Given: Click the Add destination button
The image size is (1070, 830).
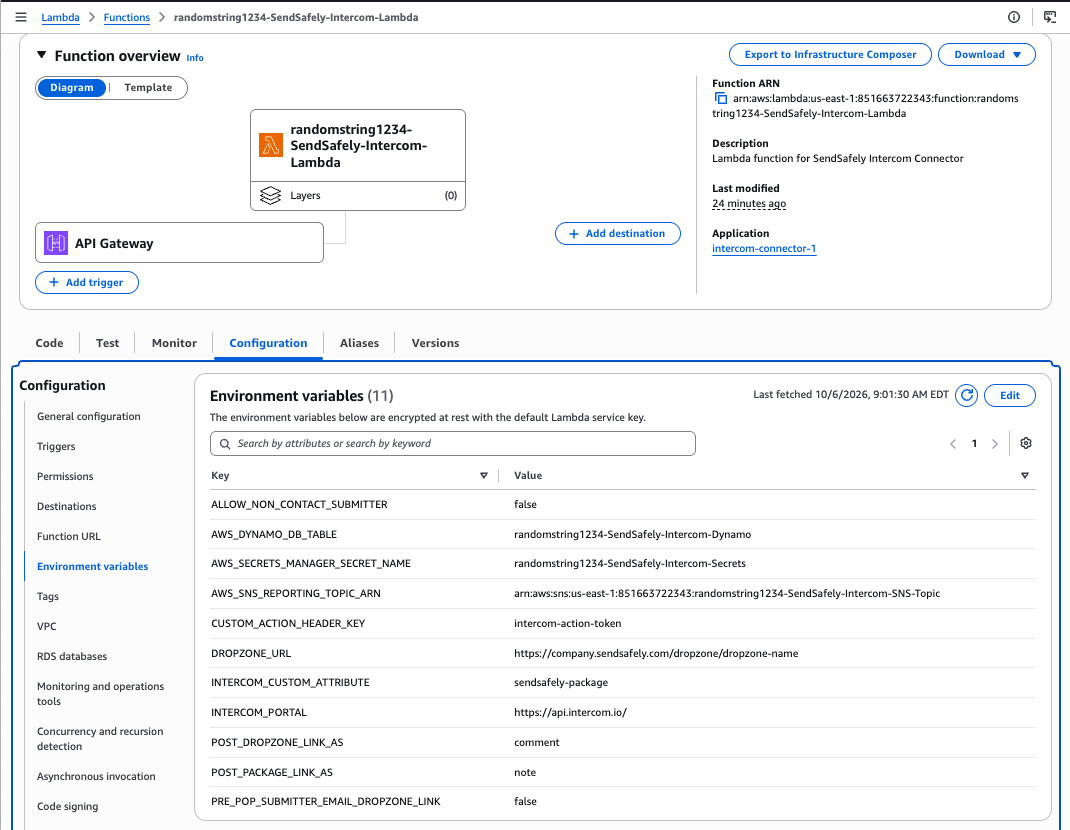Looking at the screenshot, I should 618,233.
